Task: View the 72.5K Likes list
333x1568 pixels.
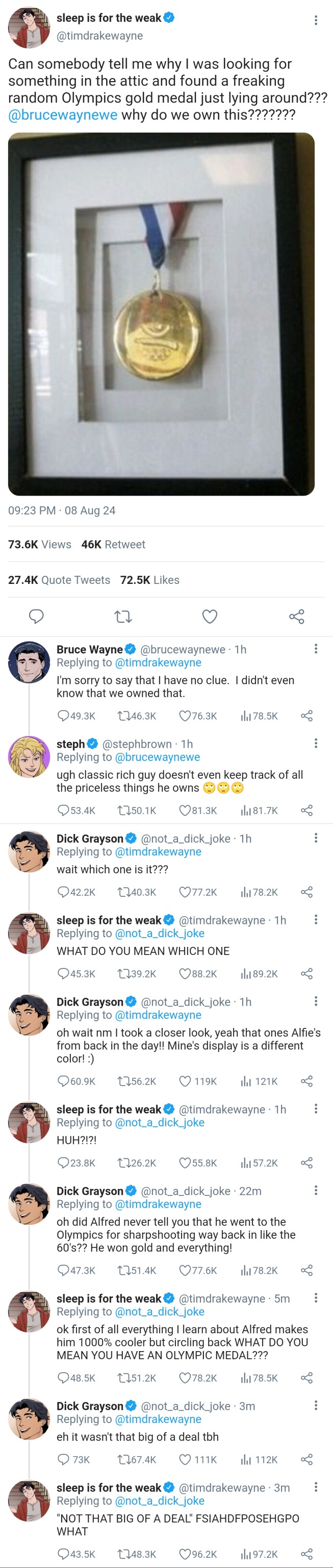Action: (149, 580)
